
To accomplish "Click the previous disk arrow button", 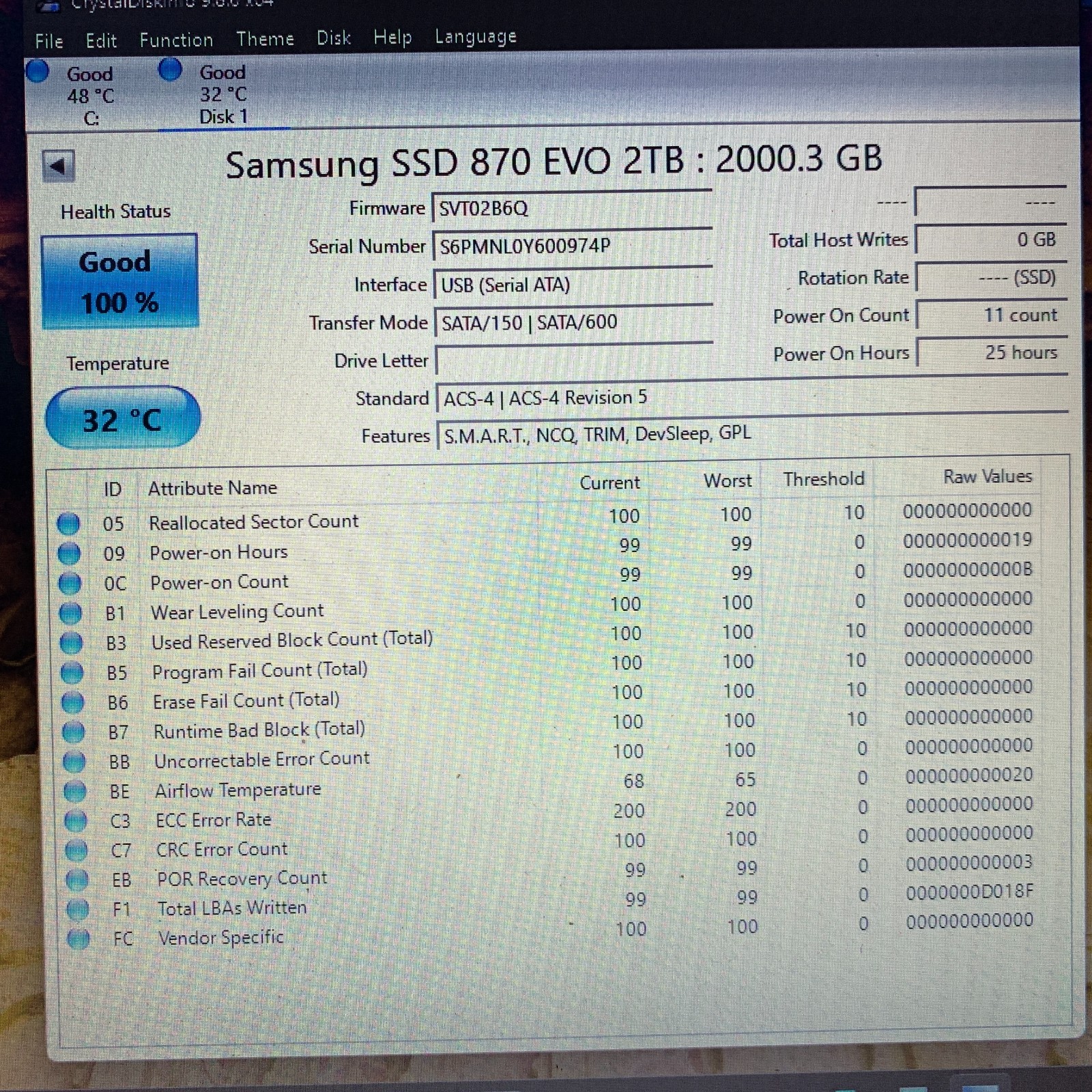I will [x=58, y=166].
